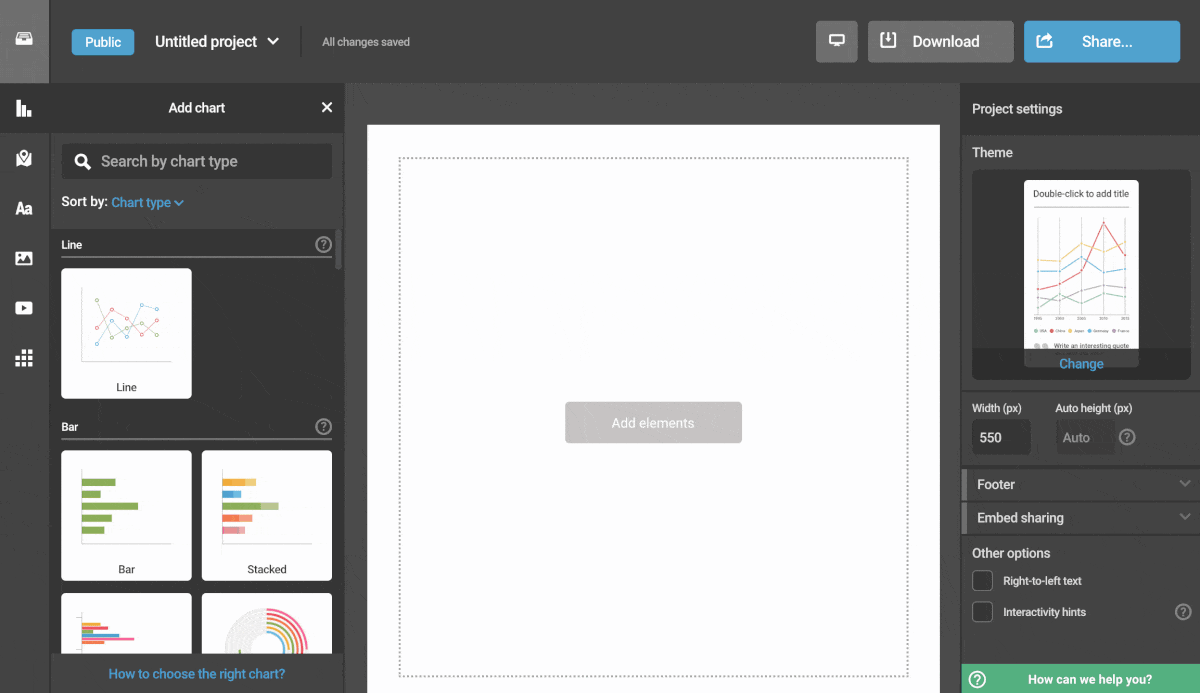The image size is (1200, 693).
Task: Click the Public visibility badge
Action: click(x=103, y=42)
